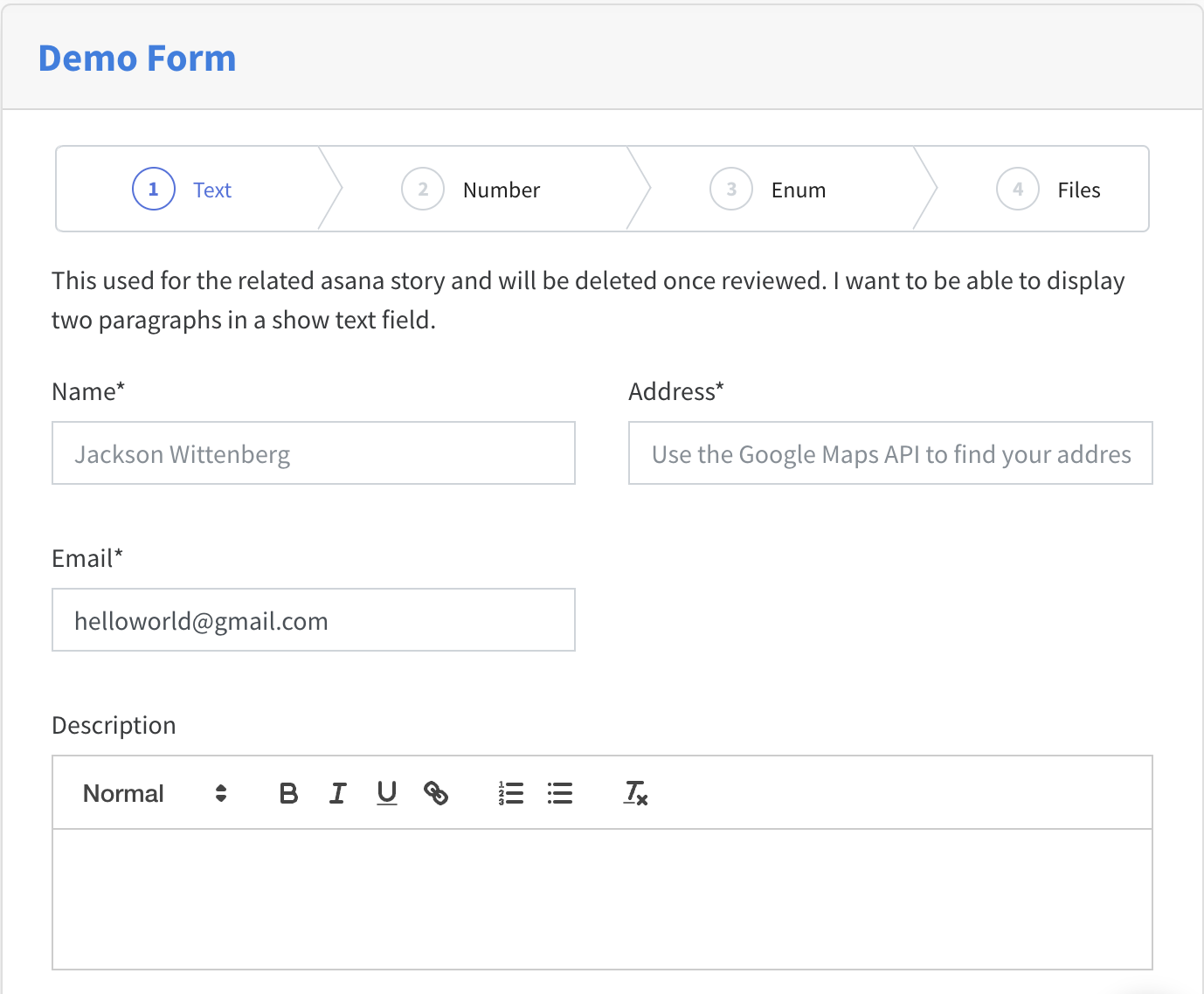Focus the Address input field

point(890,453)
